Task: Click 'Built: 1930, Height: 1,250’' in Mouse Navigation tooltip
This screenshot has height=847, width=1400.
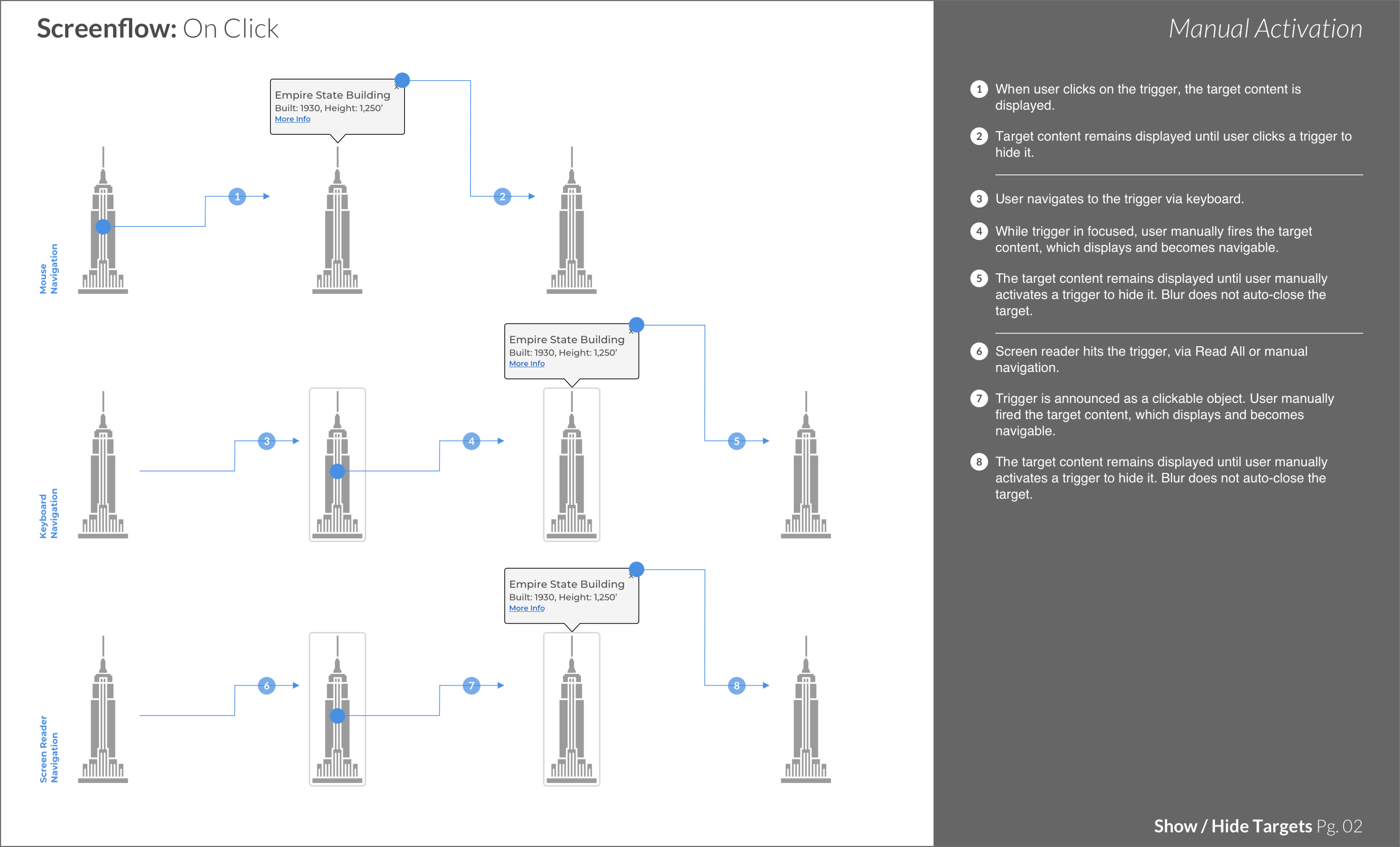Action: coord(329,108)
